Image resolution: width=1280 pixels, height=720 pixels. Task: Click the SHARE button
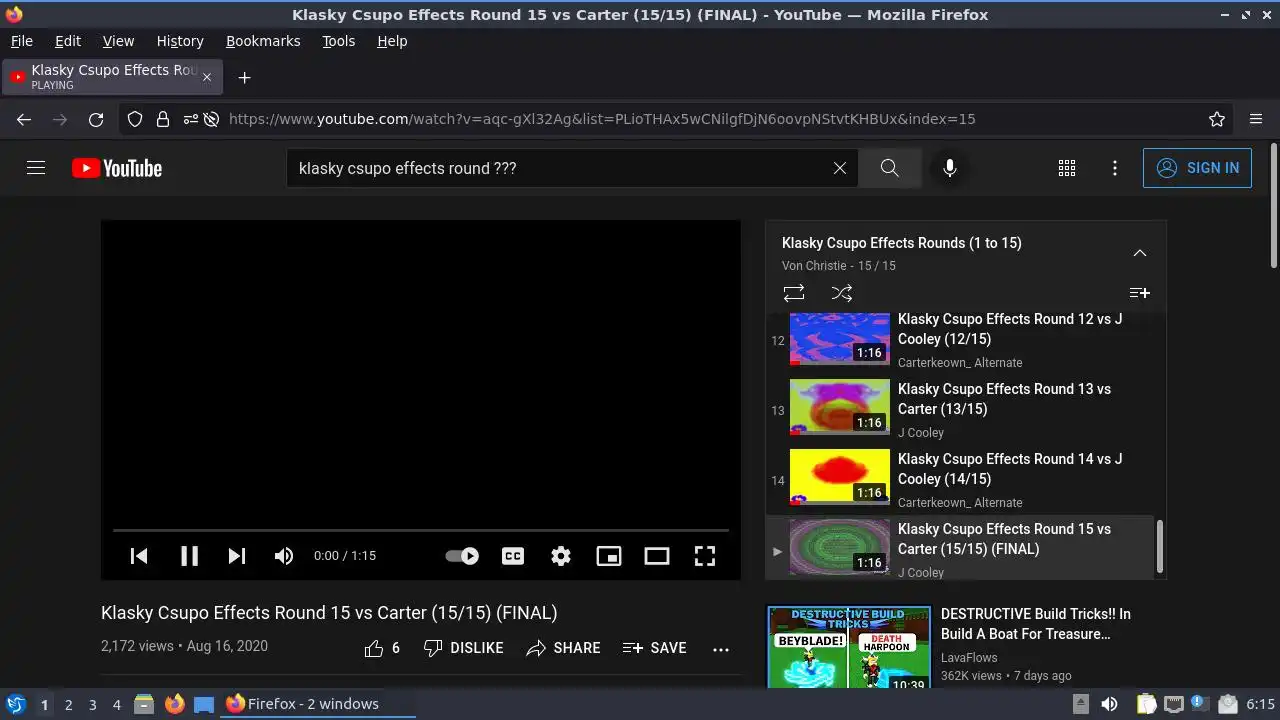tap(563, 648)
